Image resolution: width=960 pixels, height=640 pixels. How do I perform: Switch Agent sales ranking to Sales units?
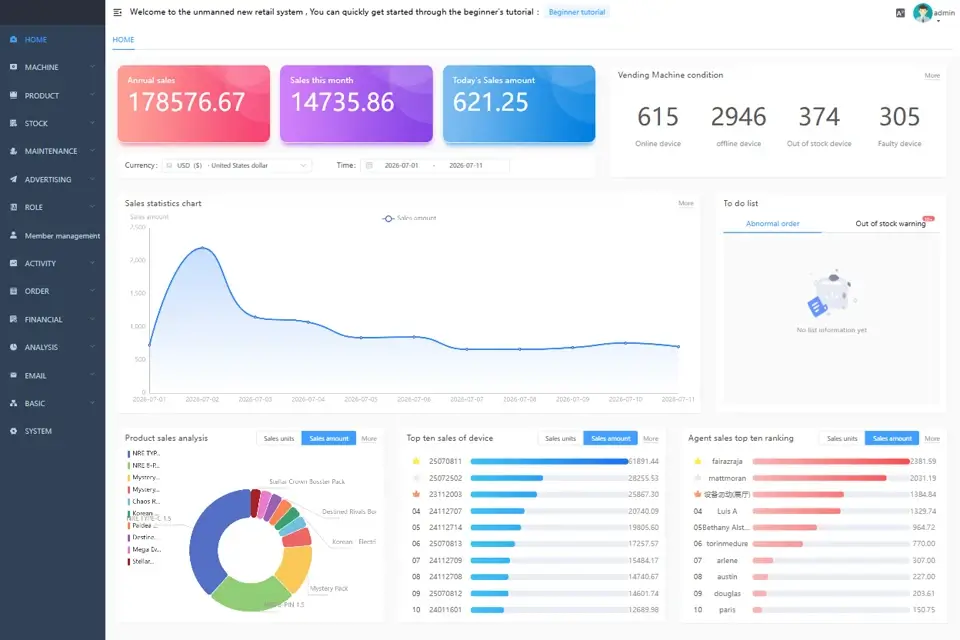(x=842, y=439)
